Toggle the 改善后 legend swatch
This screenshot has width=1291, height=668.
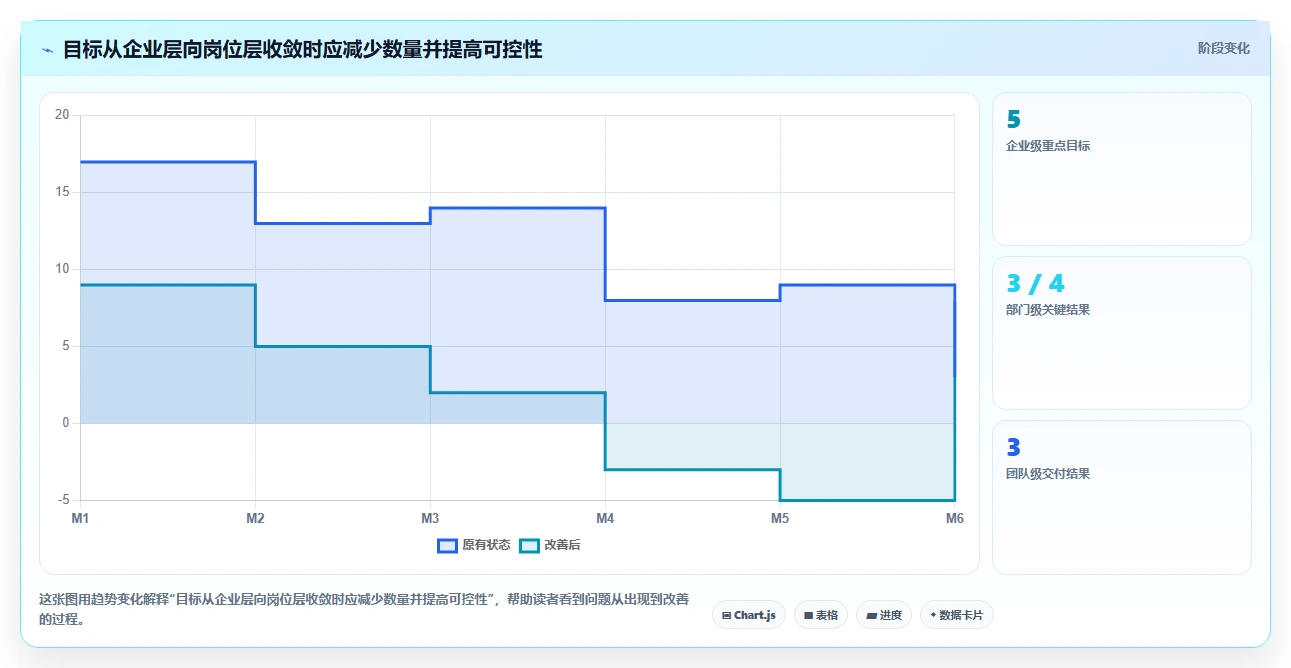pyautogui.click(x=529, y=545)
